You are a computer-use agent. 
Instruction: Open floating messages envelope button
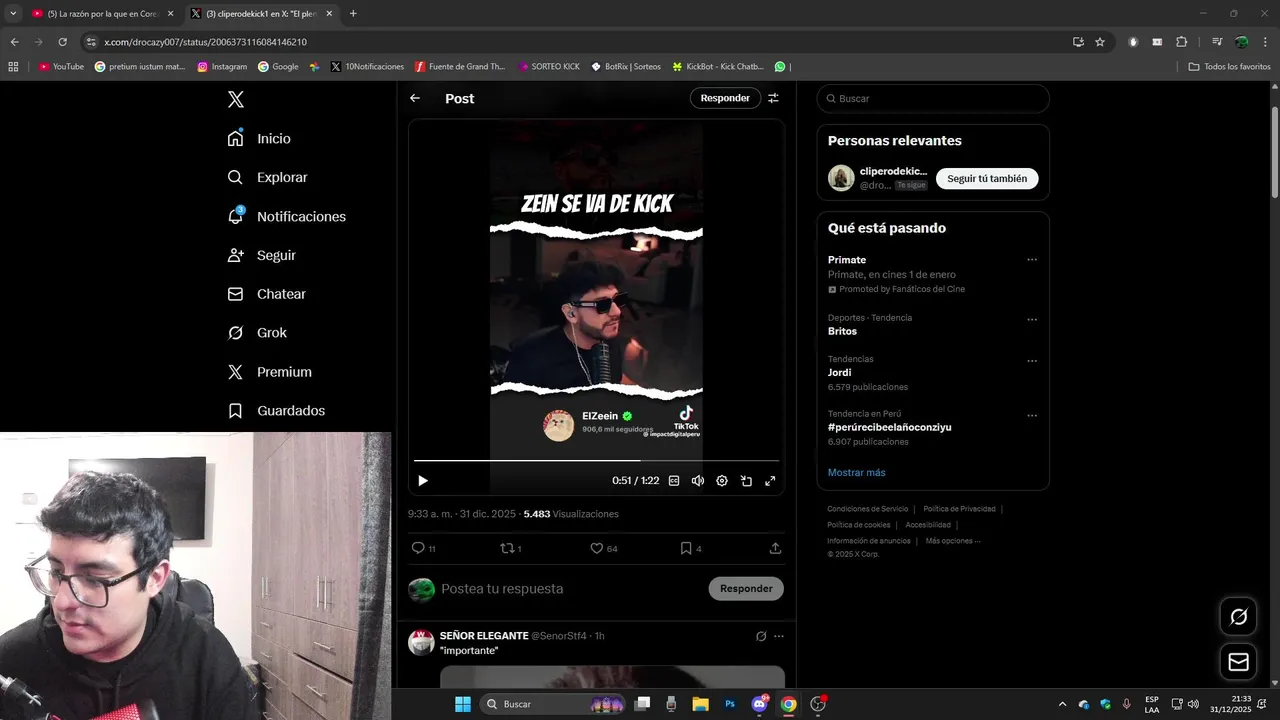click(1238, 662)
